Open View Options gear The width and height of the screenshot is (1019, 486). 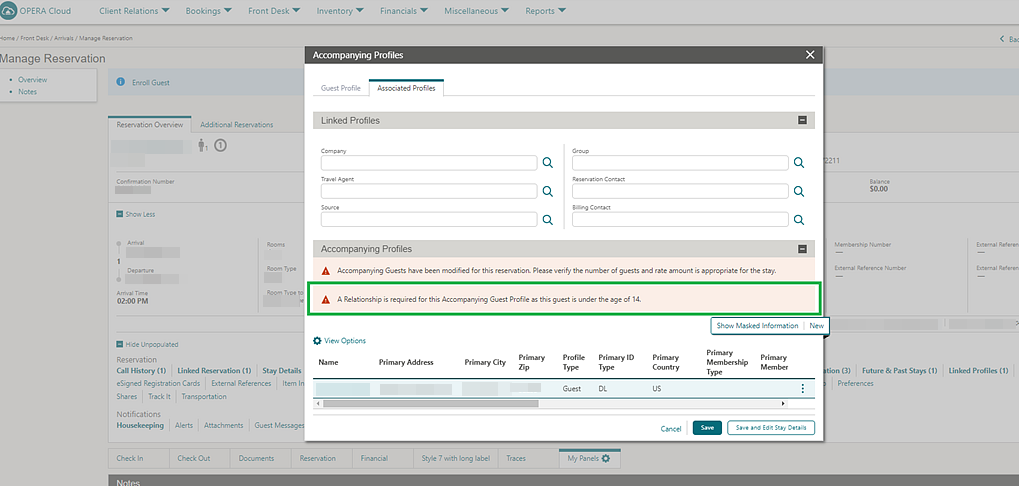pyautogui.click(x=317, y=340)
